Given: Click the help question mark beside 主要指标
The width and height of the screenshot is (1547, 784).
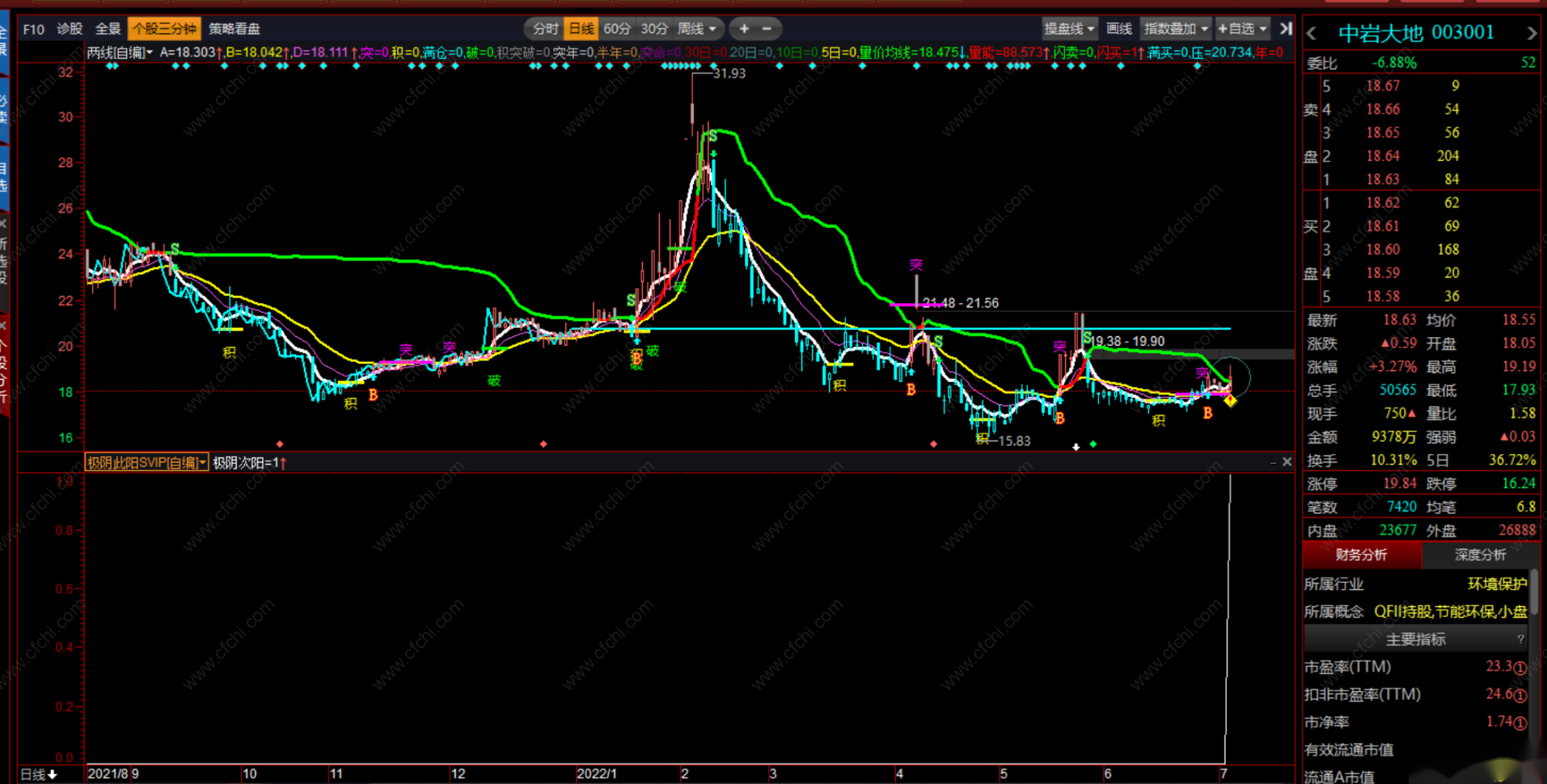Looking at the screenshot, I should [1521, 639].
